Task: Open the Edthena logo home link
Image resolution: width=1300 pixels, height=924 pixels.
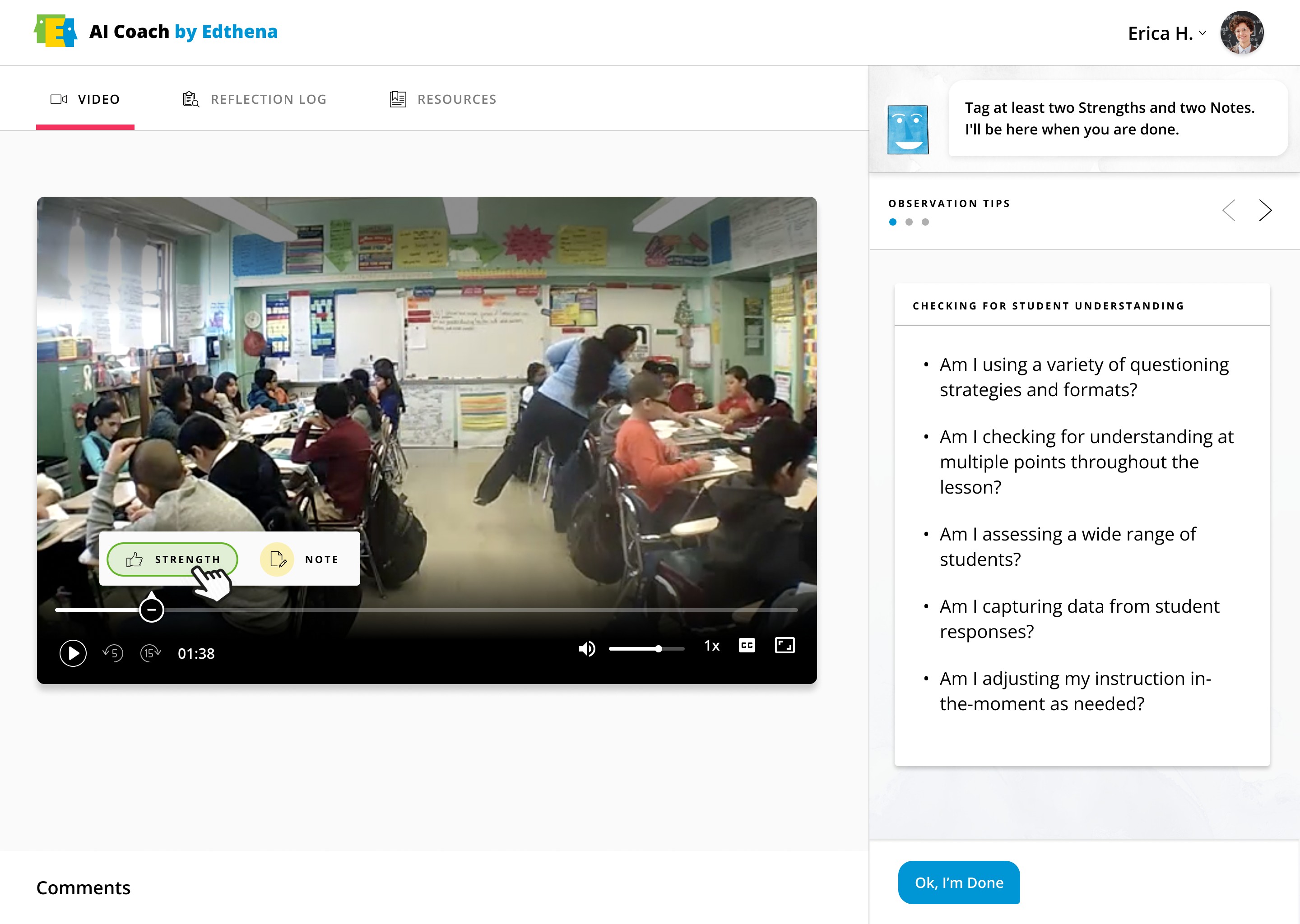Action: click(x=55, y=31)
